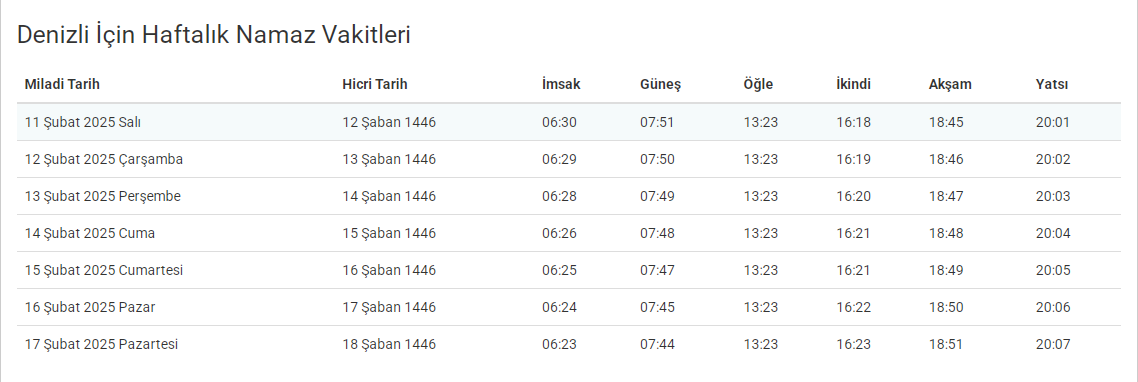1138x382 pixels.
Task: Click the Hicri Tarih column header
Action: (x=374, y=84)
